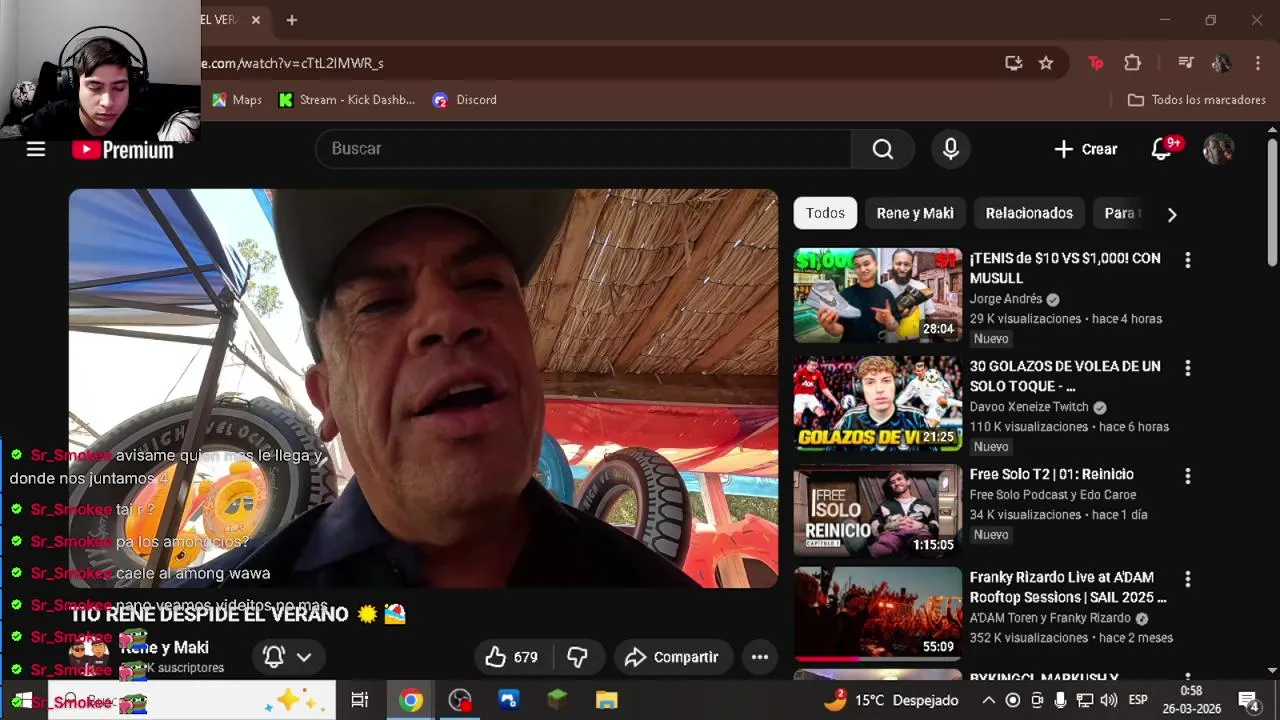Open the Stream - Kick Dashboard bookmark
This screenshot has width=1280, height=720.
point(347,100)
